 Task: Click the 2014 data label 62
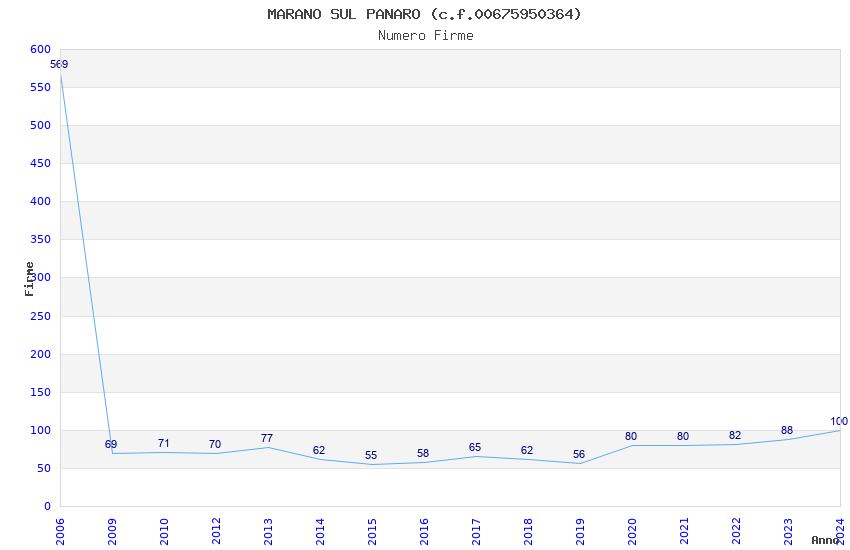click(319, 450)
